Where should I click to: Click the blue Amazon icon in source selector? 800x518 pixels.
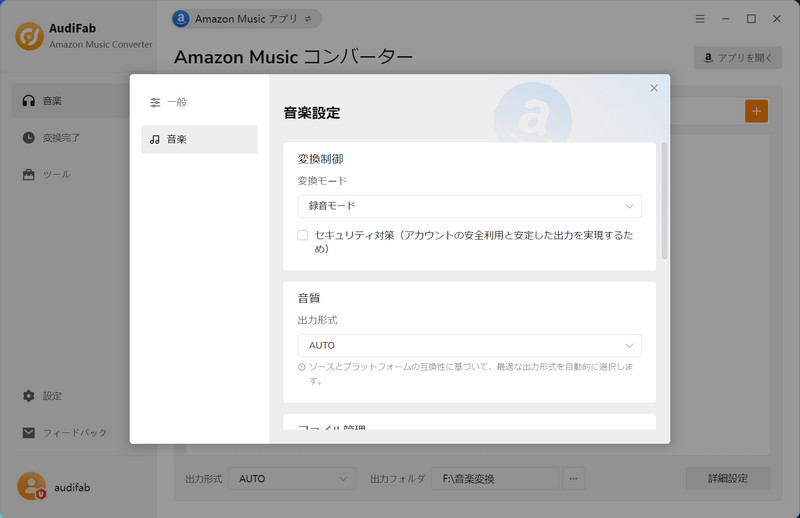coord(181,19)
